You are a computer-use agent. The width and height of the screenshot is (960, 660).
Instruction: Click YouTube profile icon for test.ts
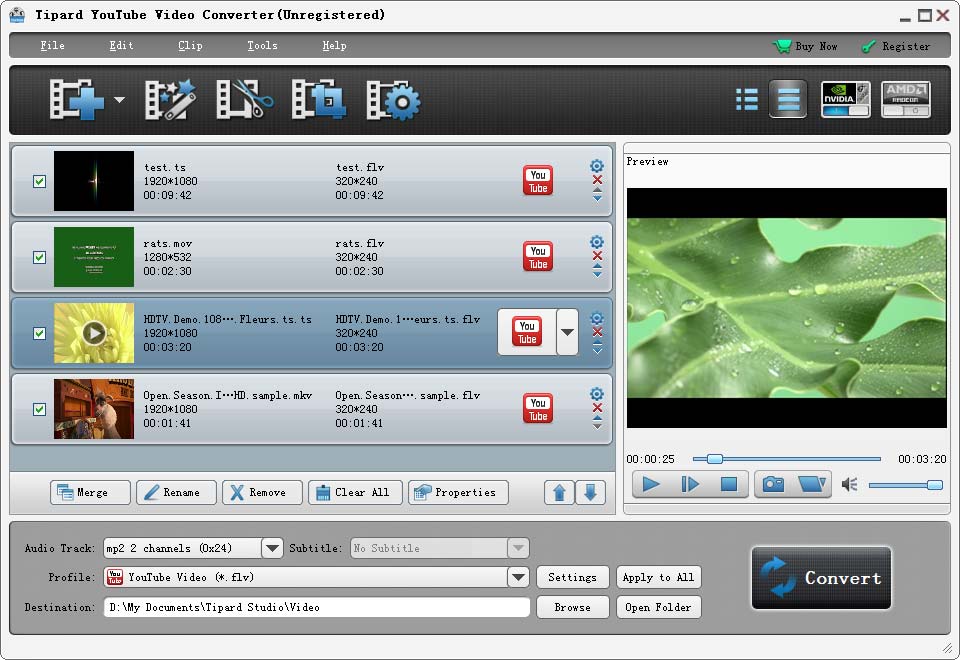coord(538,181)
